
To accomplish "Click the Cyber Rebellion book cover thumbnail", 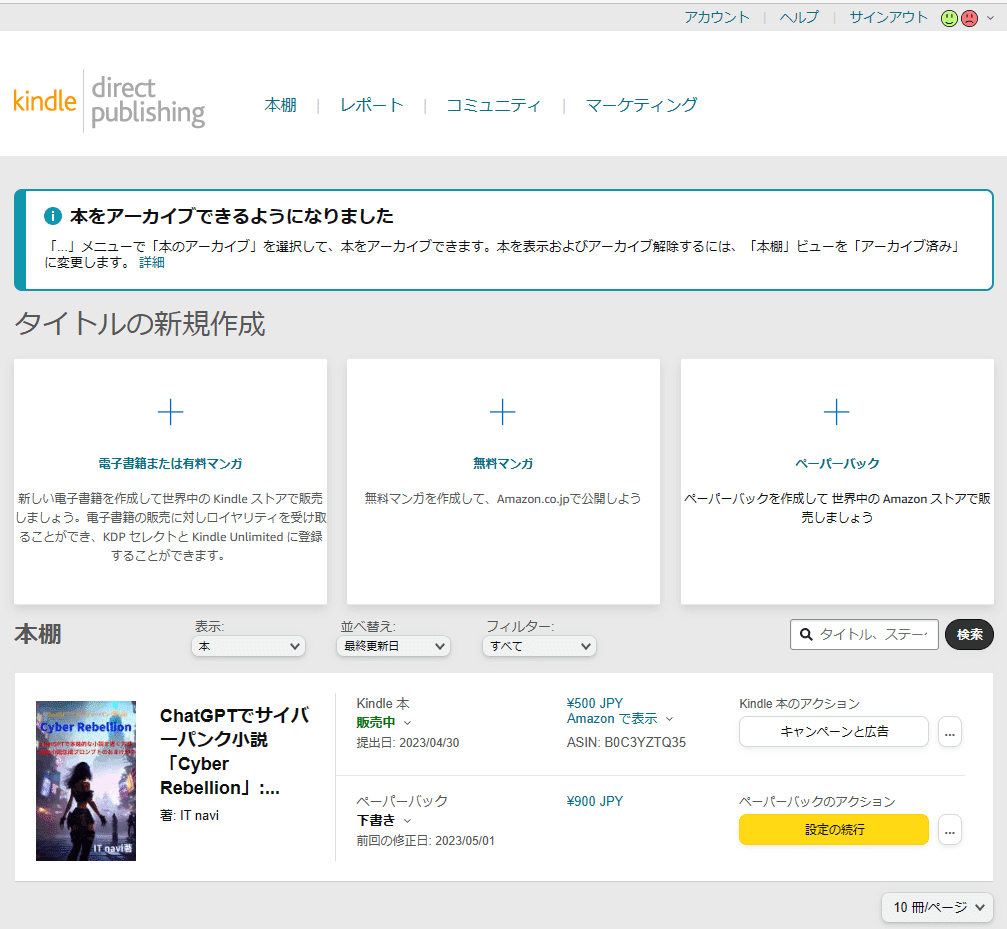I will tap(86, 781).
